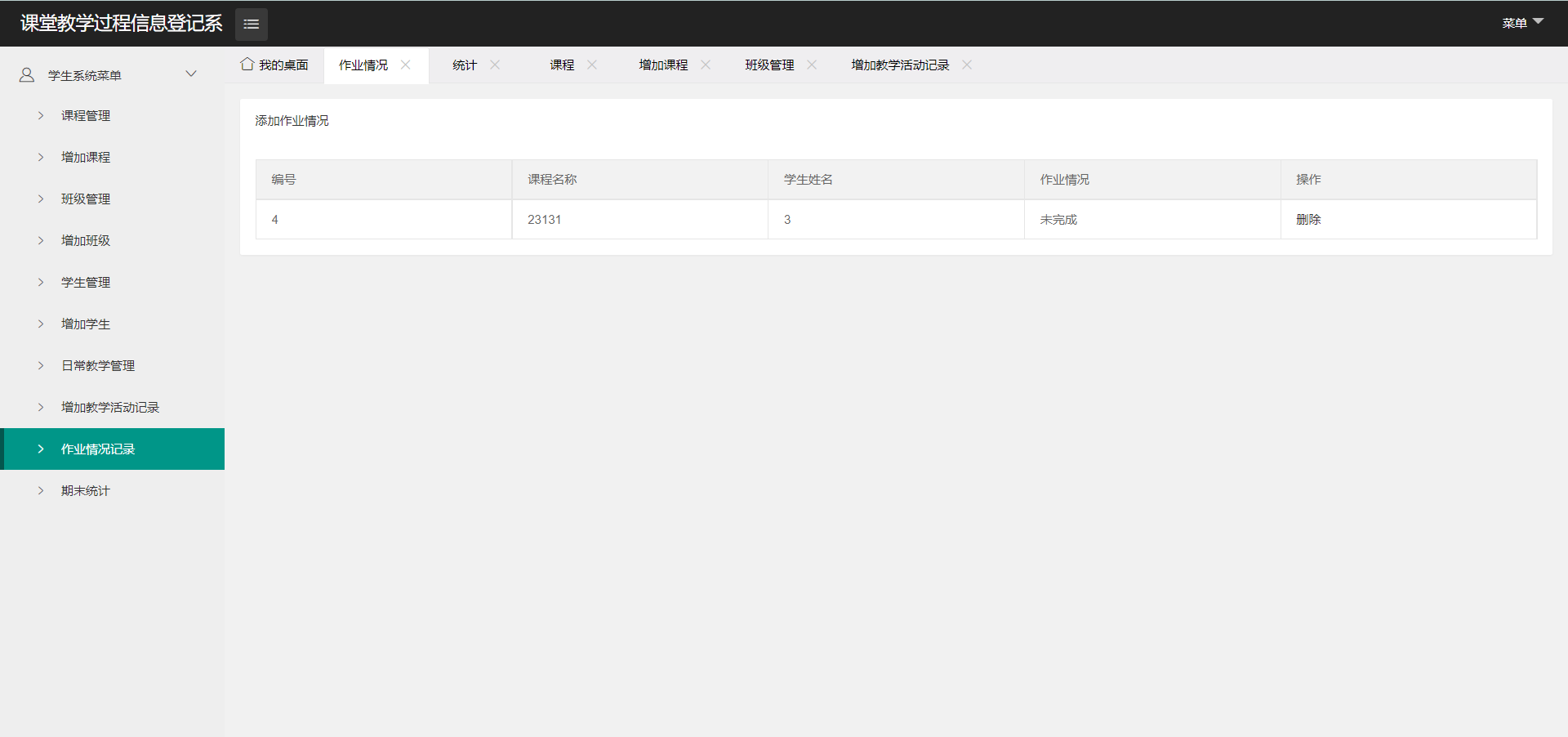This screenshot has height=737, width=1568.
Task: Open 增加班级 in the sidebar
Action: click(113, 240)
